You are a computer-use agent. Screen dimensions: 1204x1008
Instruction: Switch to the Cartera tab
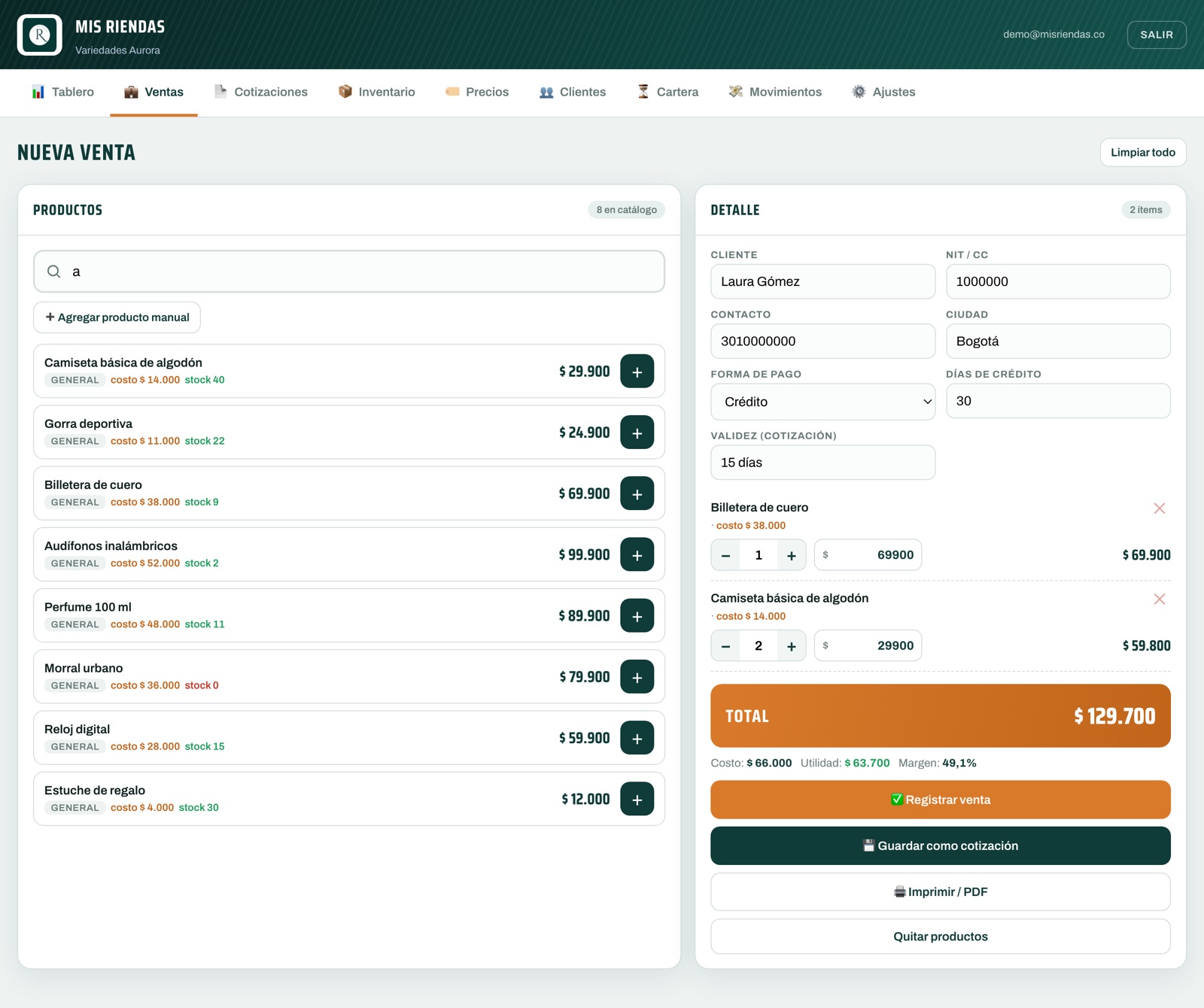(x=668, y=92)
